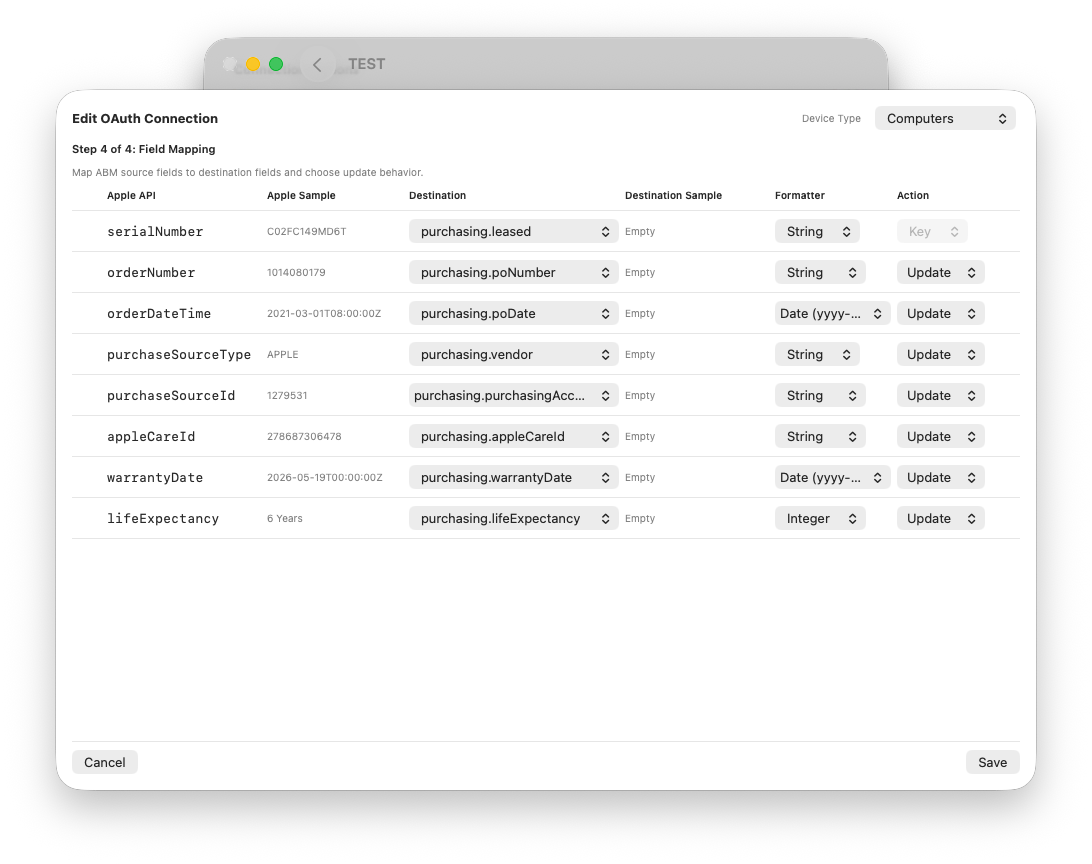Click the serialNumber API field name
This screenshot has width=1092, height=864.
pos(155,232)
